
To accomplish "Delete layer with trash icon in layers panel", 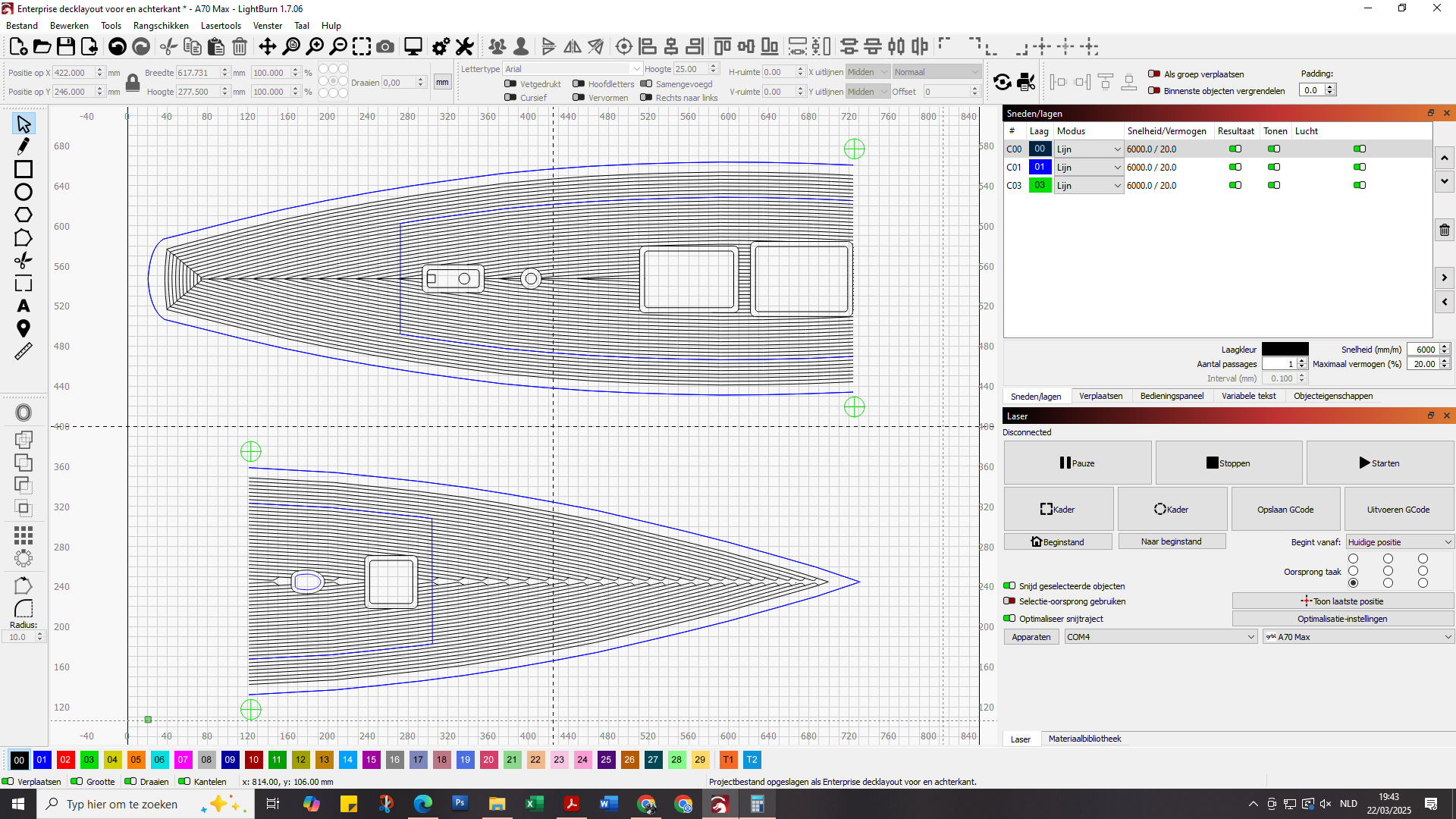I will point(1445,230).
